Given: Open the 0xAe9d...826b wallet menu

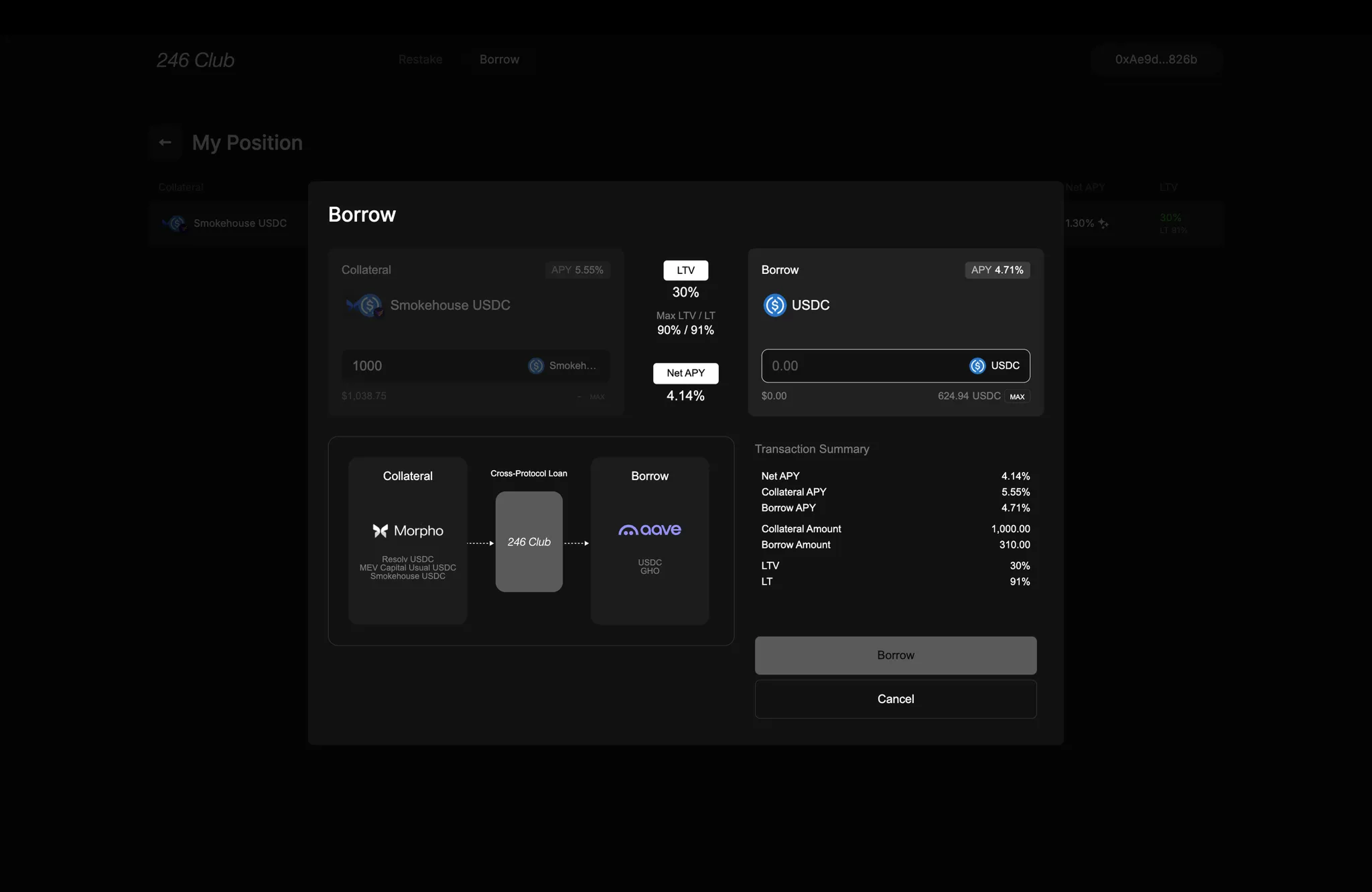Looking at the screenshot, I should pos(1156,60).
